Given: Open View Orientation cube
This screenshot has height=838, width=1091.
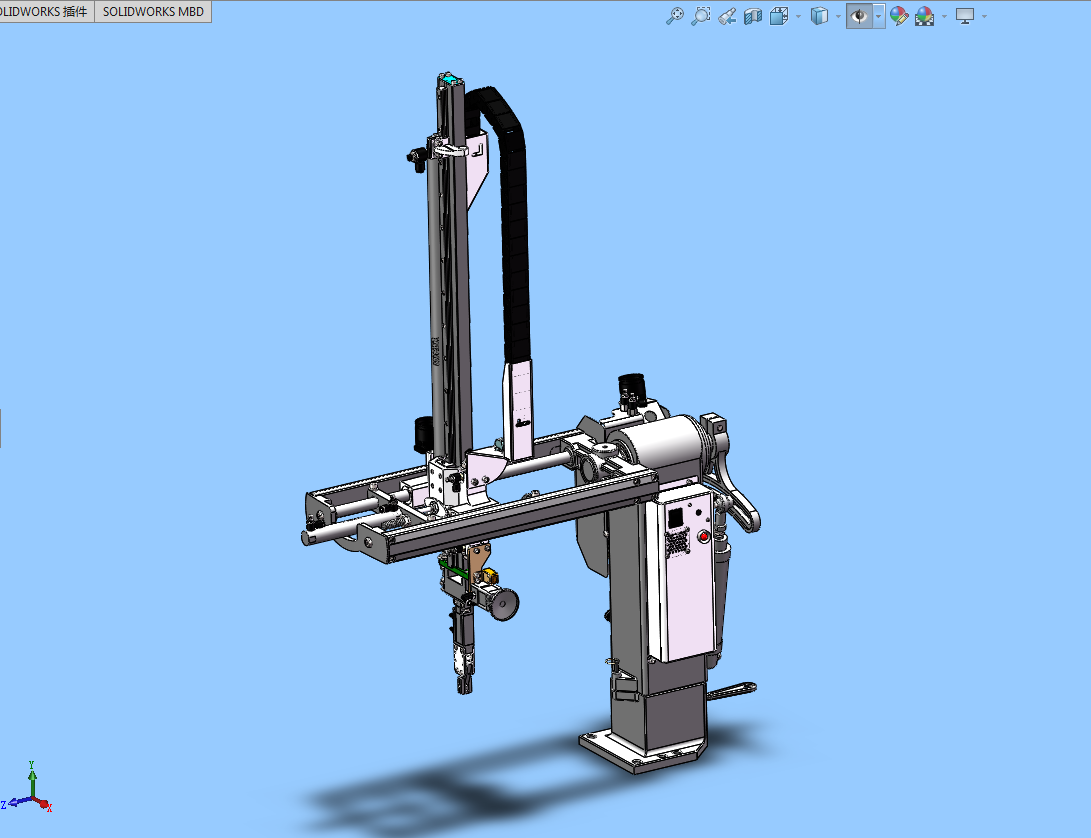Looking at the screenshot, I should point(779,16).
